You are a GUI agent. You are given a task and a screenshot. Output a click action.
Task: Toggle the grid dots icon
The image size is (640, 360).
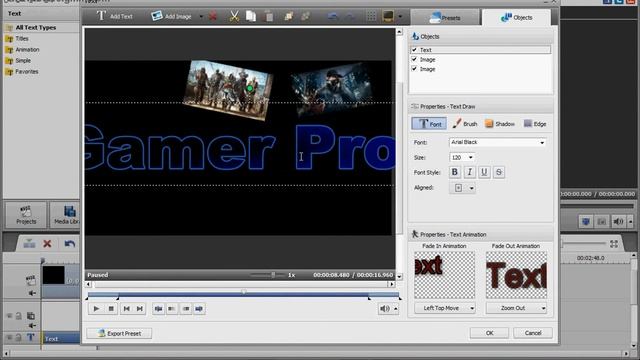(x=371, y=16)
